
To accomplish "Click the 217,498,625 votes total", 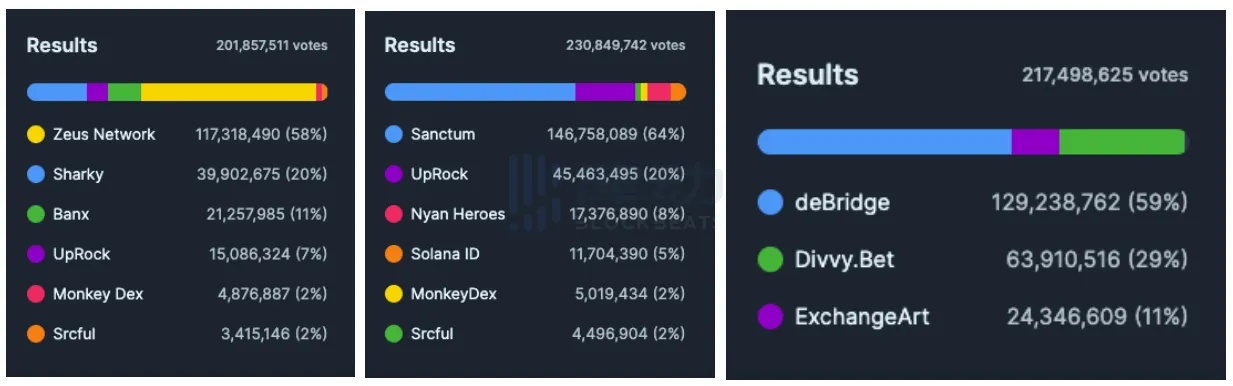I will (1105, 75).
